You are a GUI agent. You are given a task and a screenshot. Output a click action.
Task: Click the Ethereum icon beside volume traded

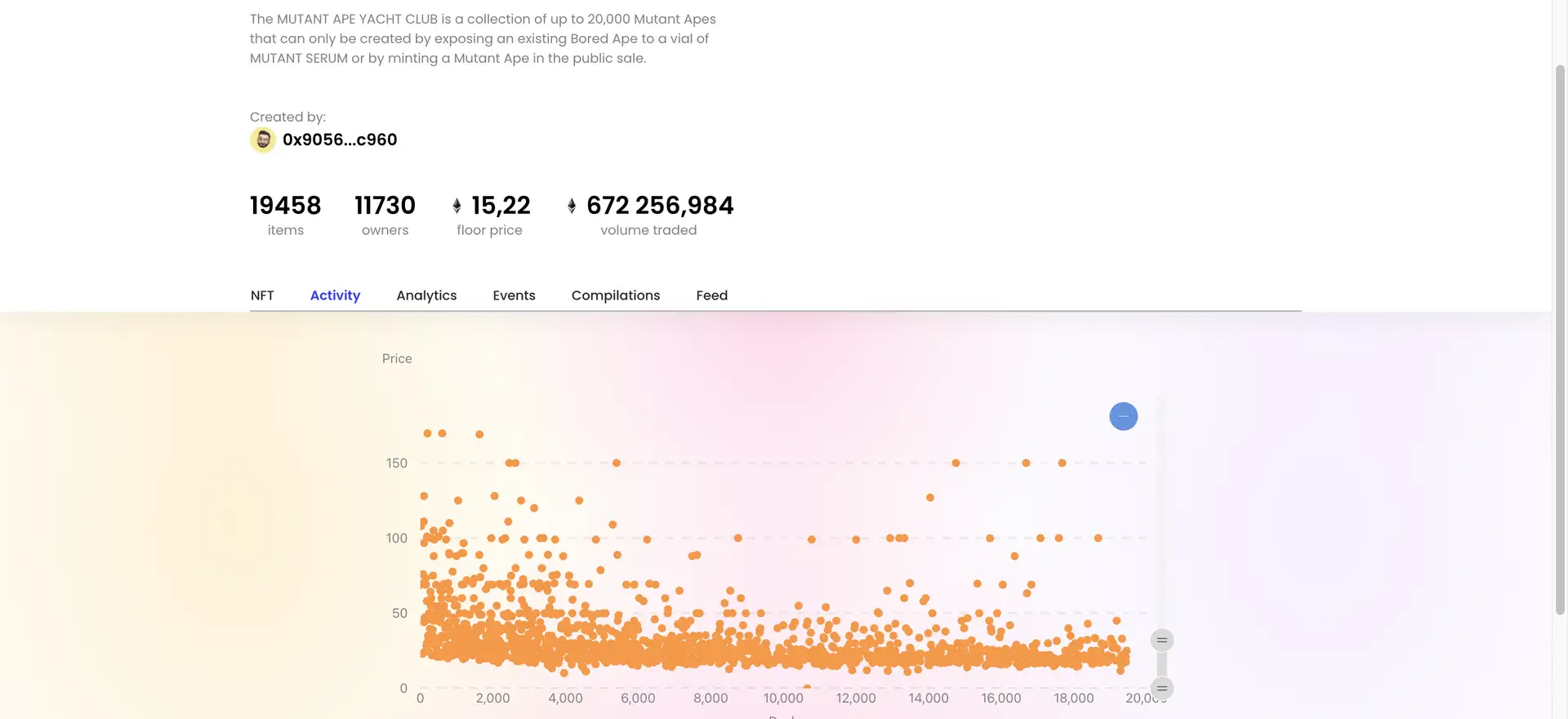point(572,206)
